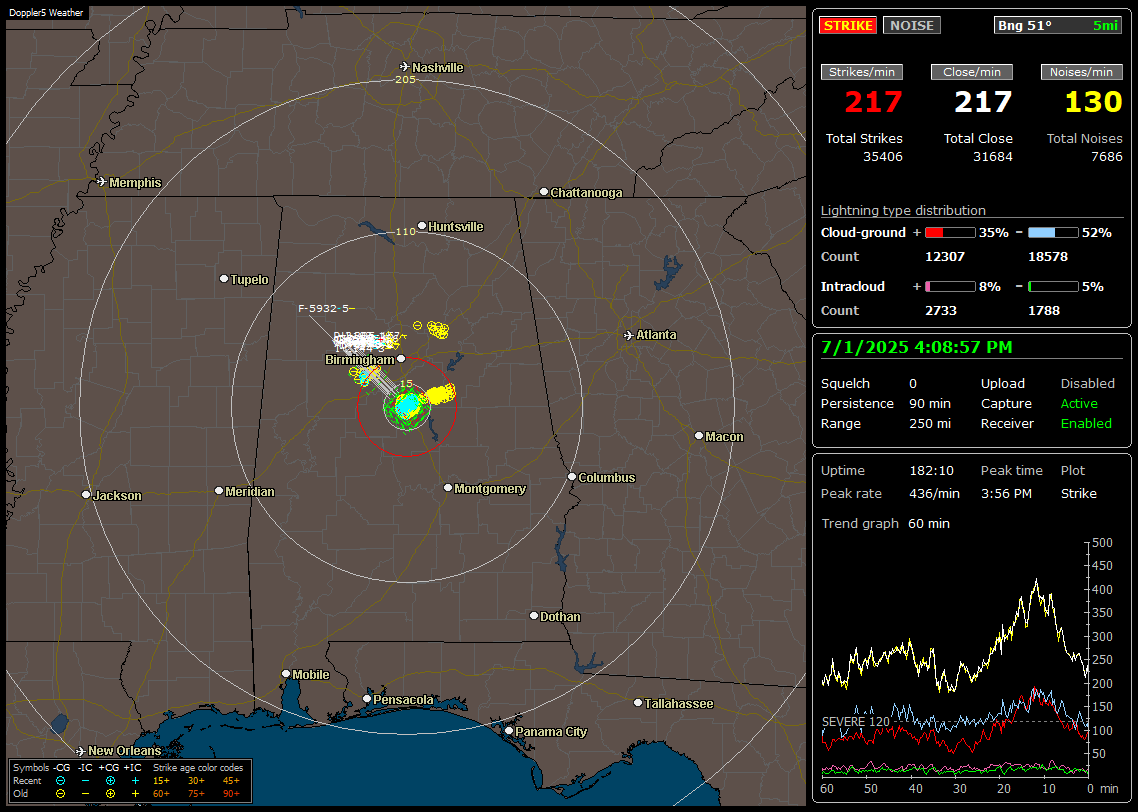Viewport: 1138px width, 812px height.
Task: Click the Total Close count 31684
Action: (x=992, y=157)
